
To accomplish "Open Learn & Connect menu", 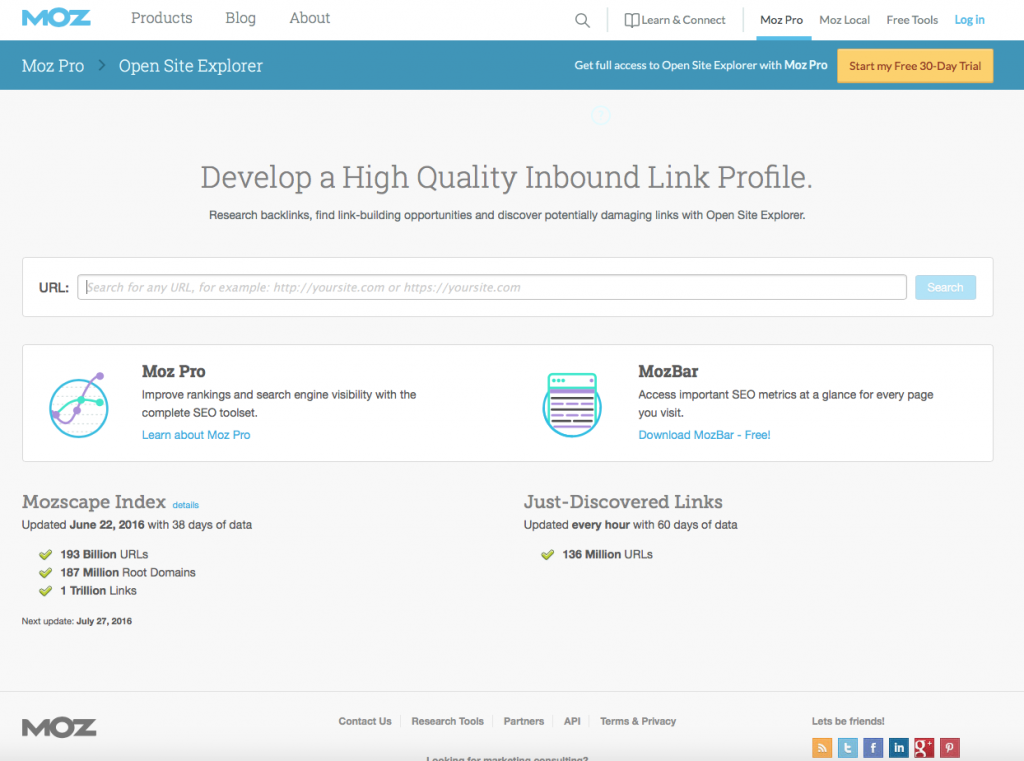I will 675,20.
